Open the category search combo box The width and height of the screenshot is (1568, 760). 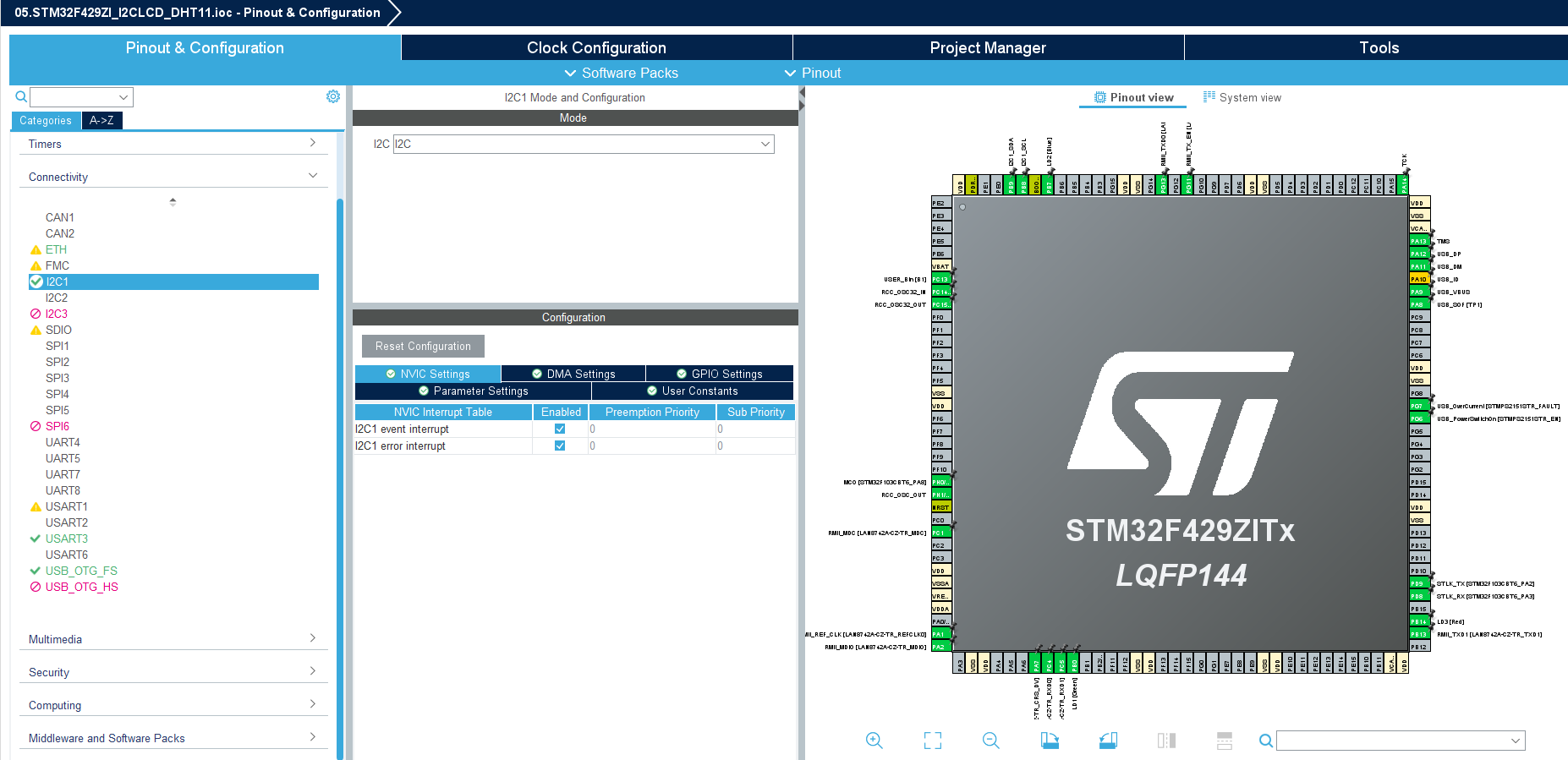click(x=81, y=97)
